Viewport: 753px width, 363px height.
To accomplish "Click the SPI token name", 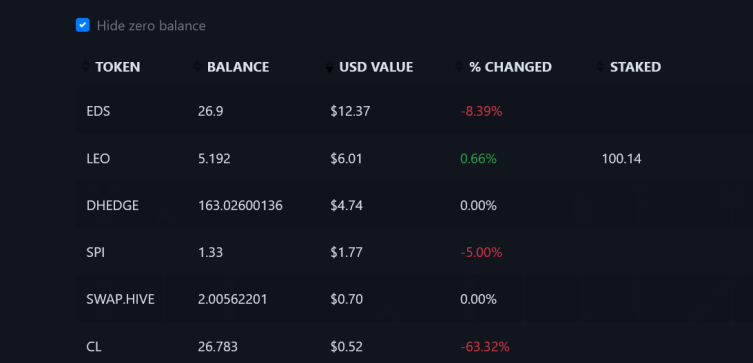I will [96, 252].
